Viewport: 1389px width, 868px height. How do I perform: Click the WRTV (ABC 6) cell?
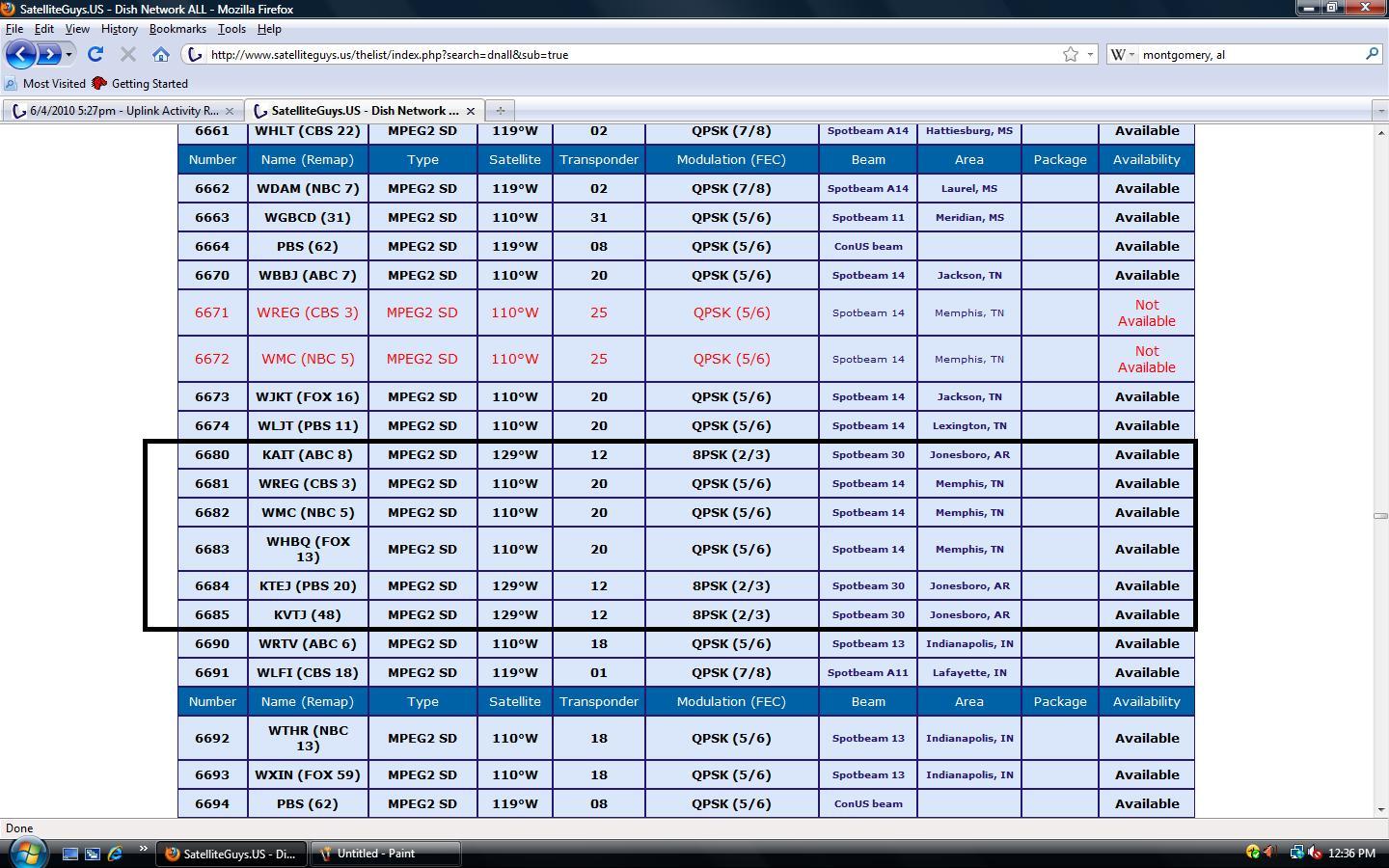[x=308, y=643]
